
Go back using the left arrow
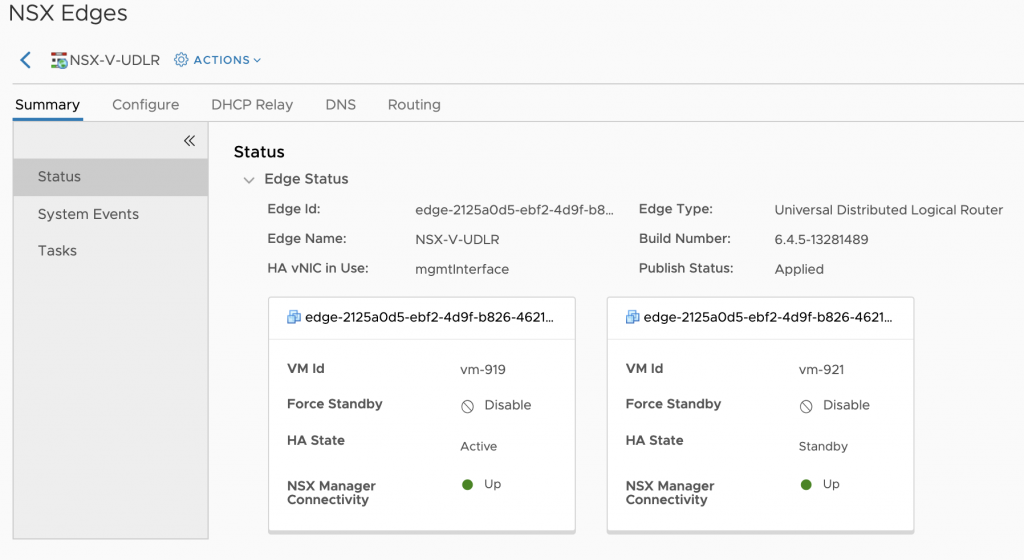point(25,60)
